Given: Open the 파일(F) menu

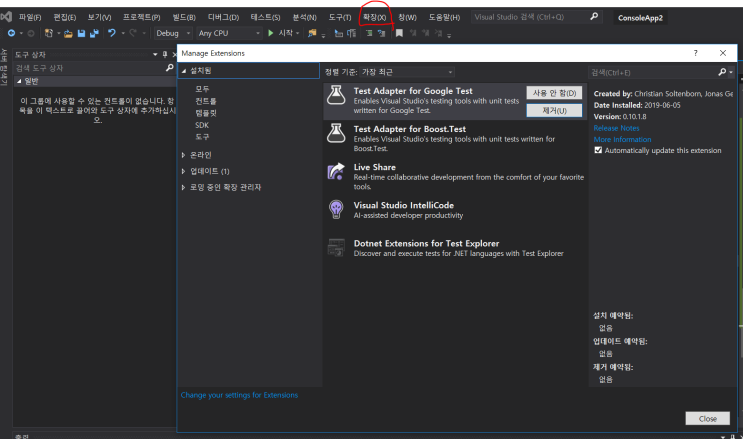Looking at the screenshot, I should pyautogui.click(x=30, y=18).
